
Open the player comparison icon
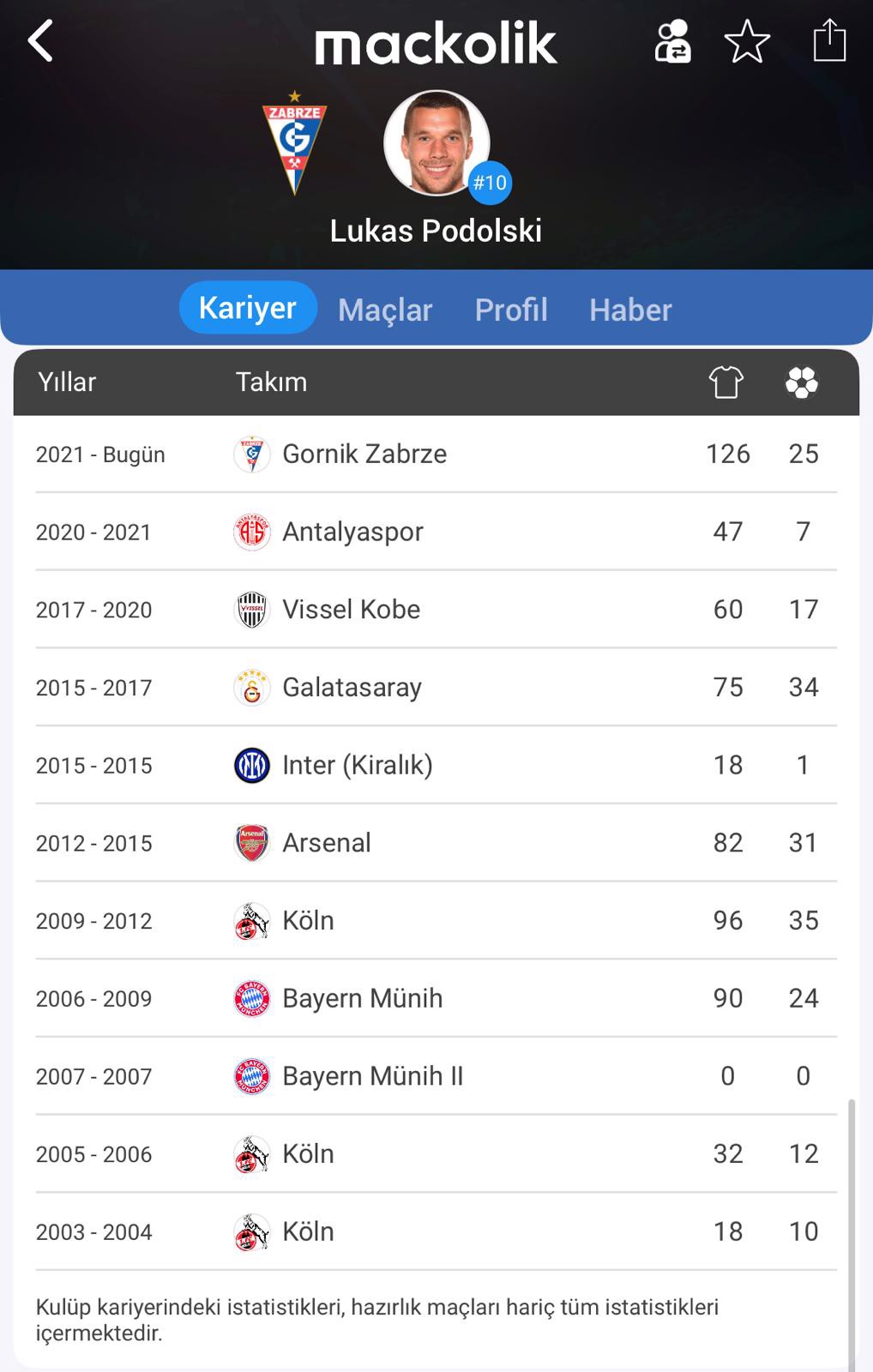pyautogui.click(x=672, y=41)
